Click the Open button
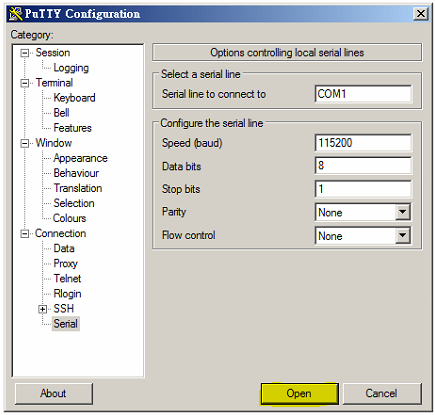The width and height of the screenshot is (435, 415). pyautogui.click(x=299, y=394)
